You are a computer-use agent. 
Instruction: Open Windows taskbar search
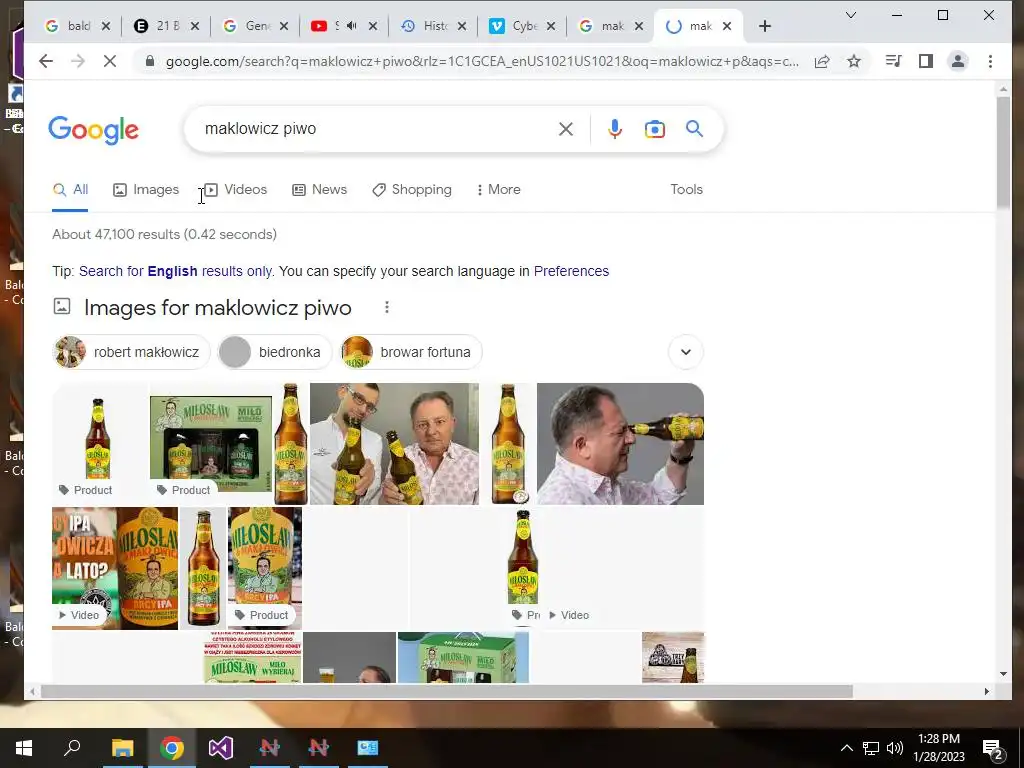click(72, 747)
